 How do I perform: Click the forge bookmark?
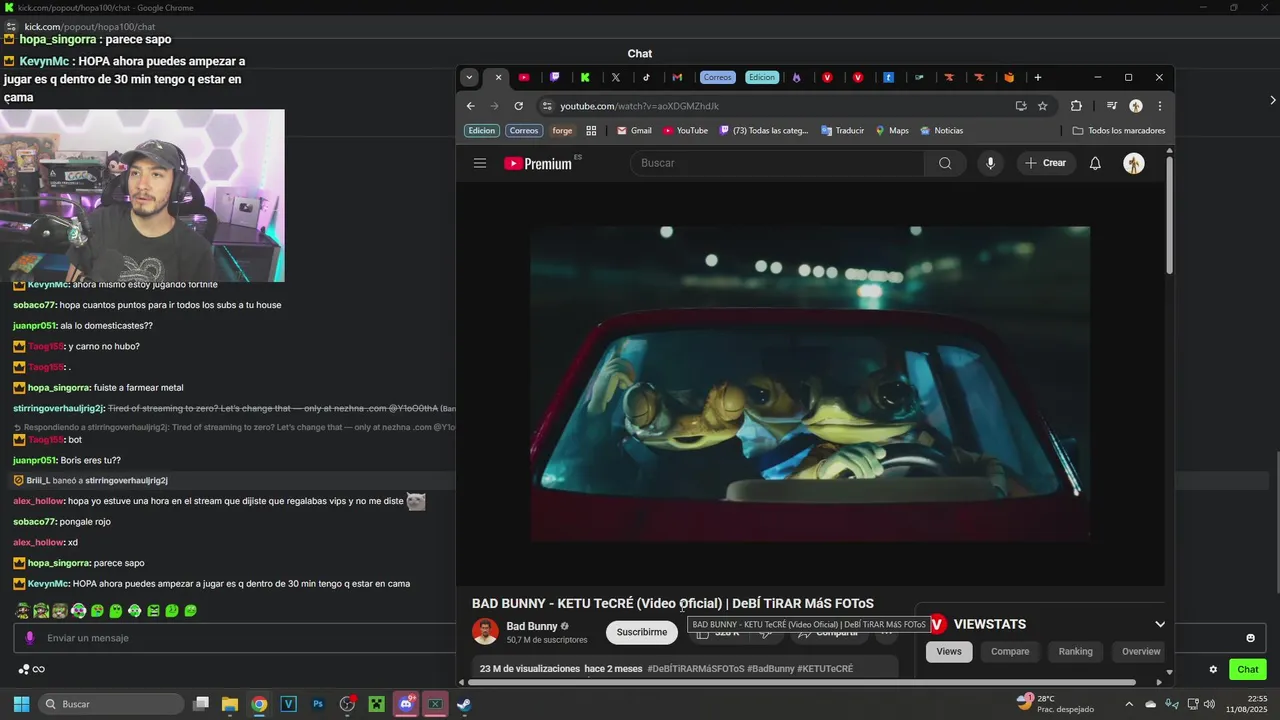click(x=563, y=131)
